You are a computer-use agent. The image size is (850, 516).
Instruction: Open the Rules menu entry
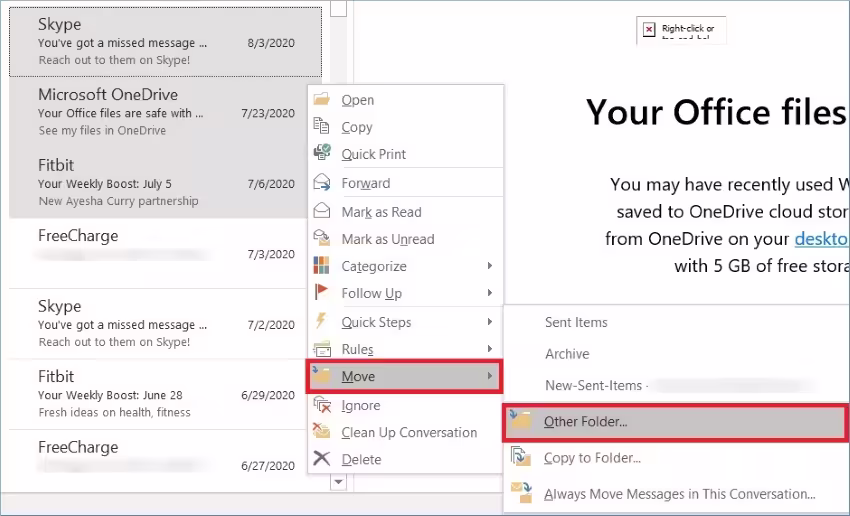point(405,349)
